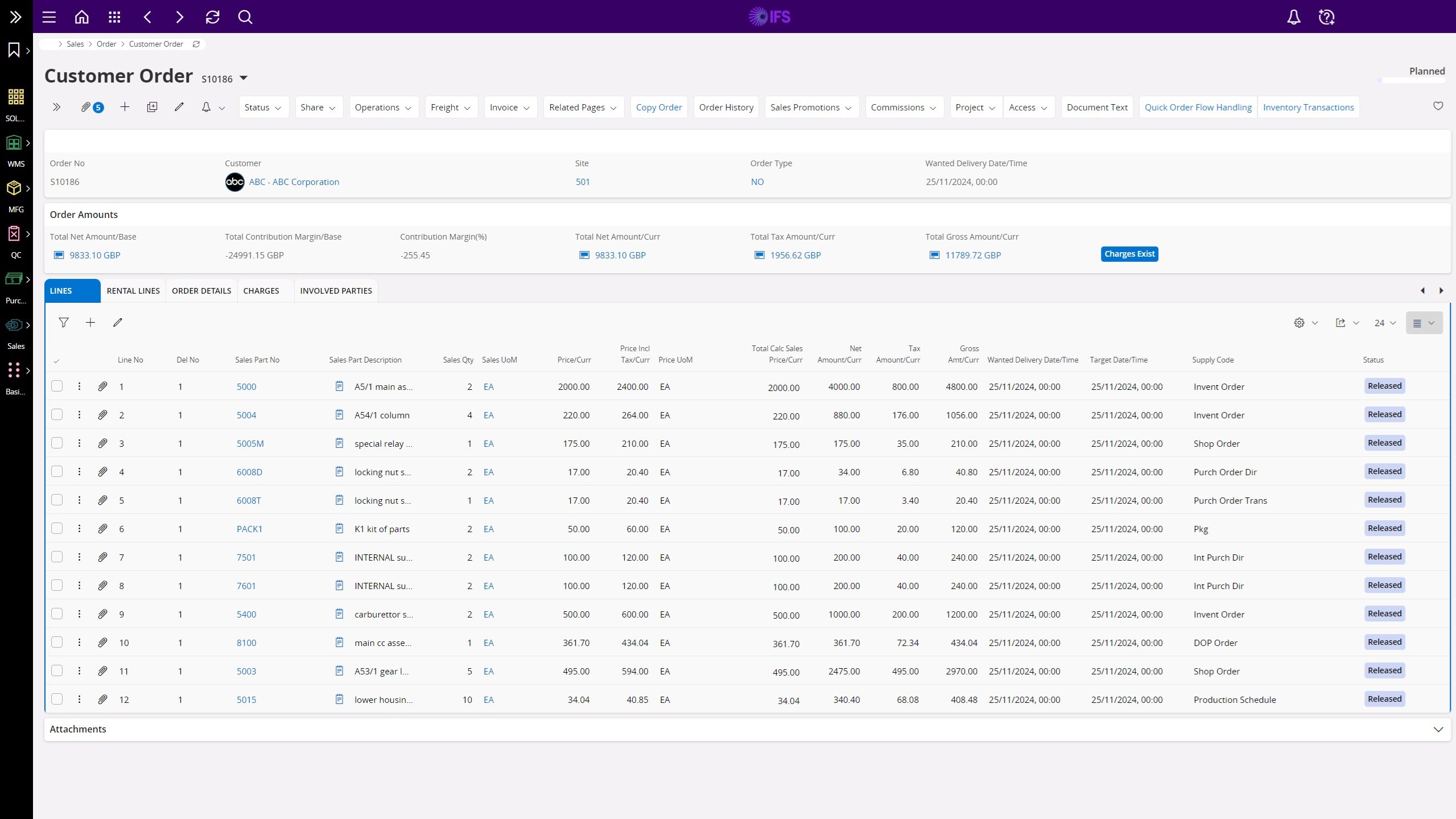Click the duplicate record icon in toolbar
The width and height of the screenshot is (1456, 819).
152,107
